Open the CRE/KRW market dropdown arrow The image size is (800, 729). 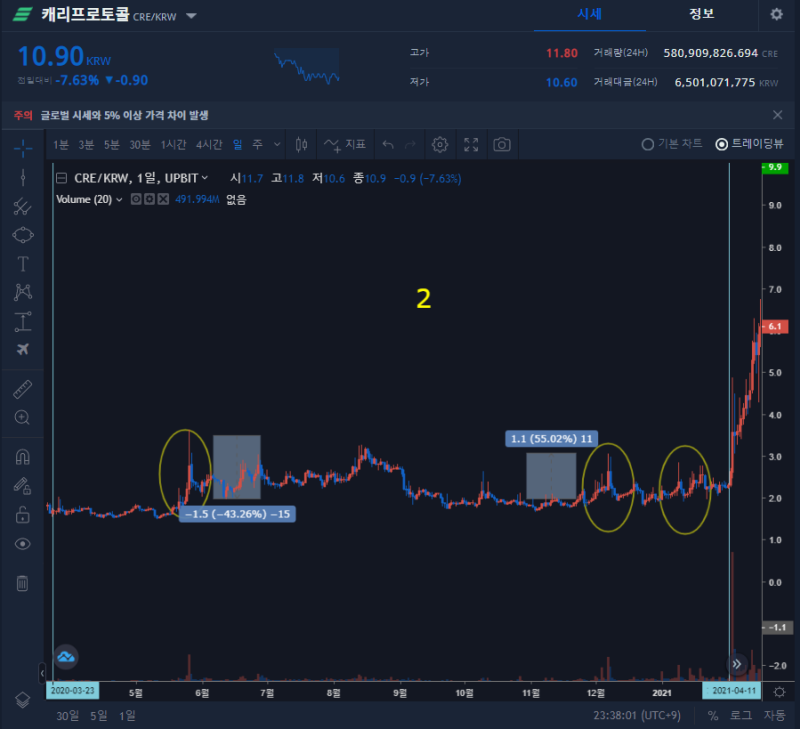click(x=191, y=16)
